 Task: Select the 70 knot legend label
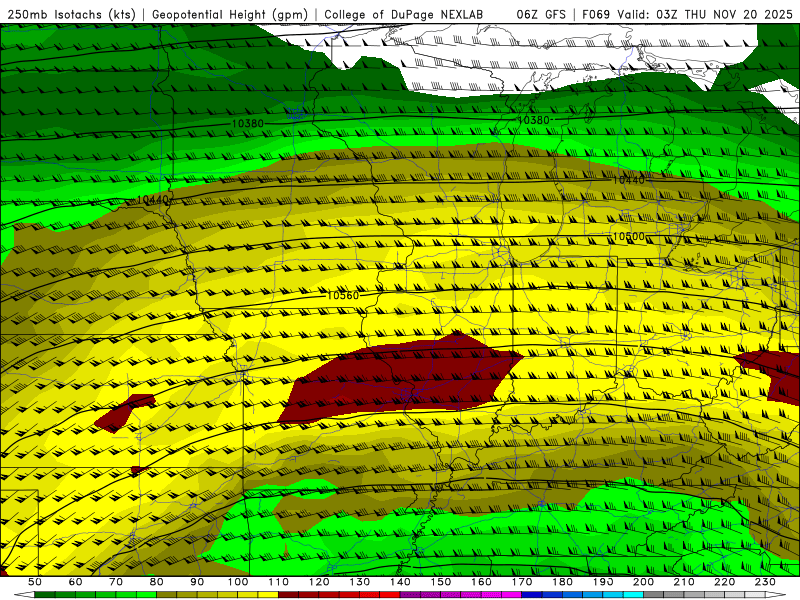[x=116, y=582]
